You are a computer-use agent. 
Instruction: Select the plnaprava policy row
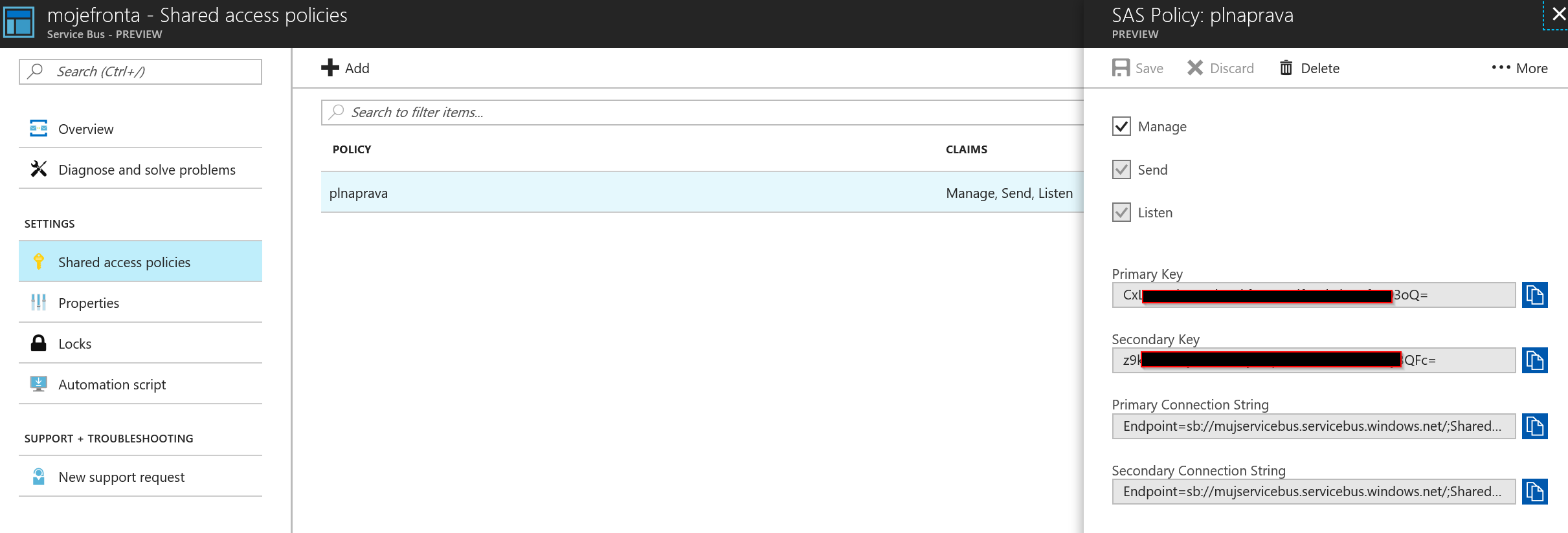(x=702, y=193)
